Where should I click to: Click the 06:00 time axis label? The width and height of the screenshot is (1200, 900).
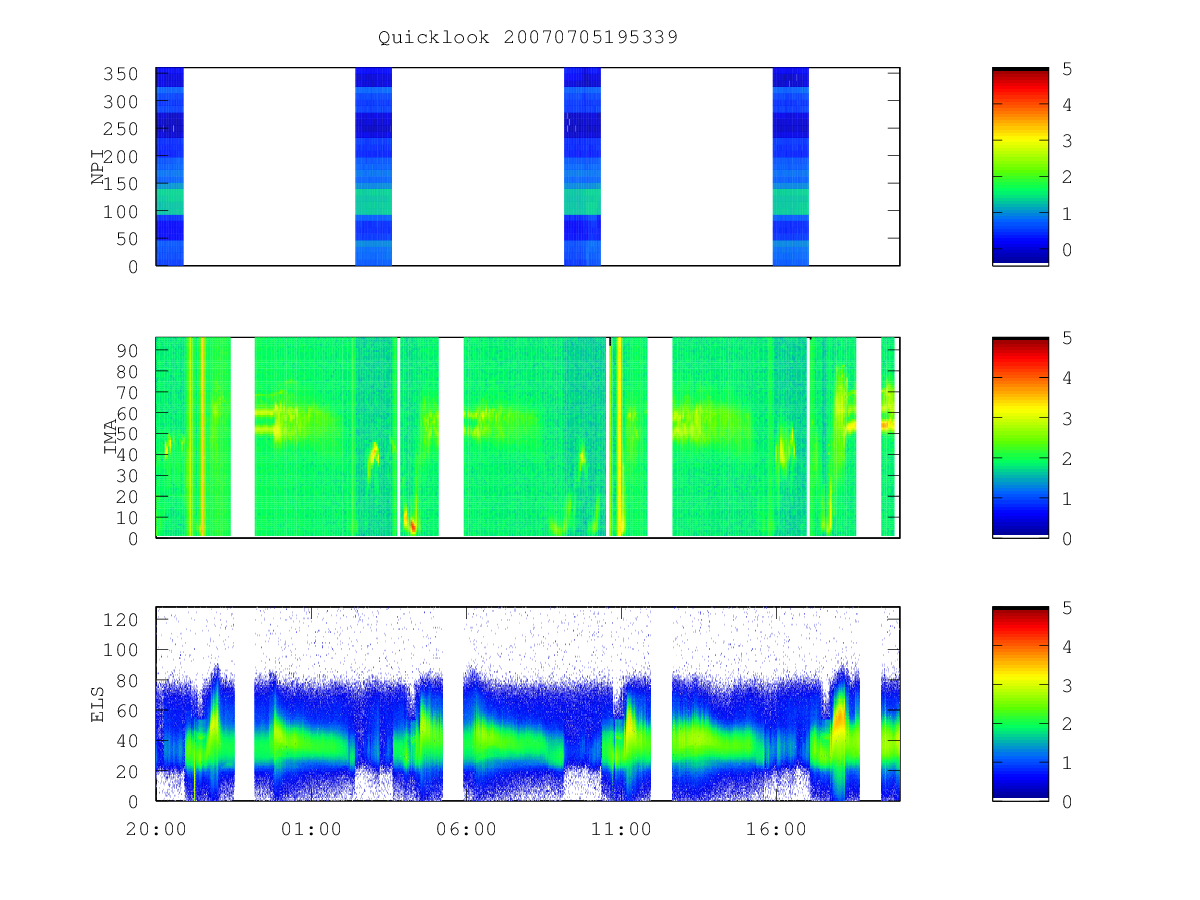pos(466,829)
